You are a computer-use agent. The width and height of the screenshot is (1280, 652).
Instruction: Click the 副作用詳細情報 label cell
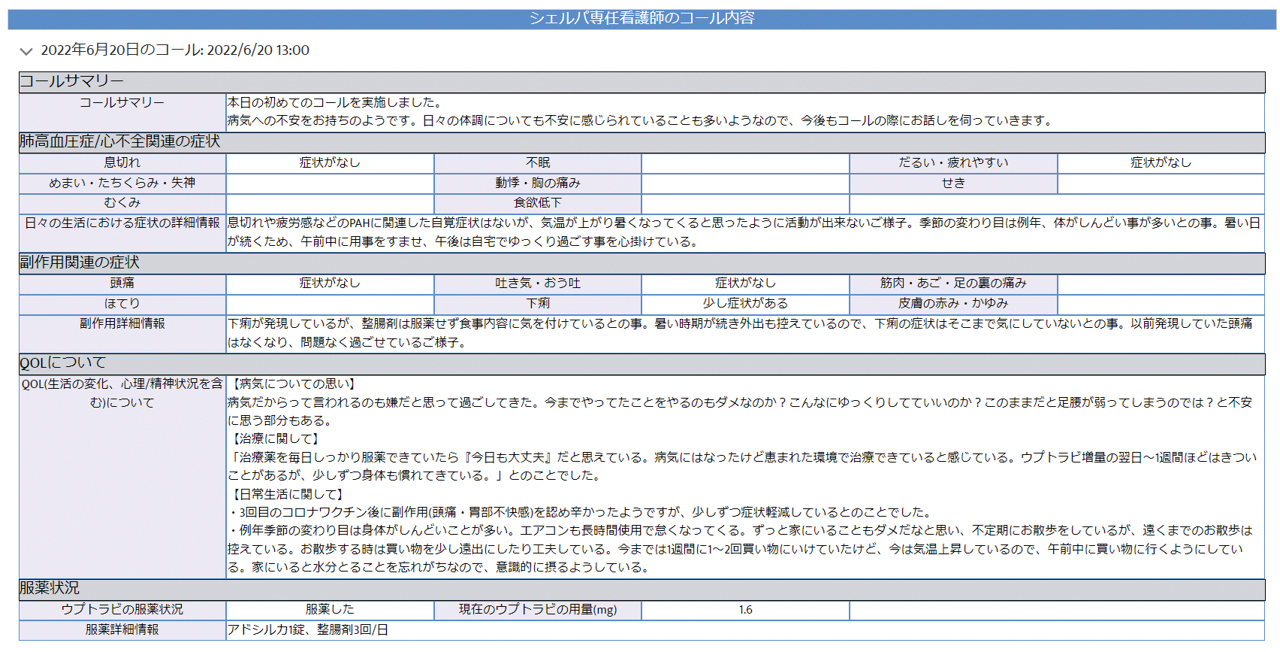coord(122,333)
